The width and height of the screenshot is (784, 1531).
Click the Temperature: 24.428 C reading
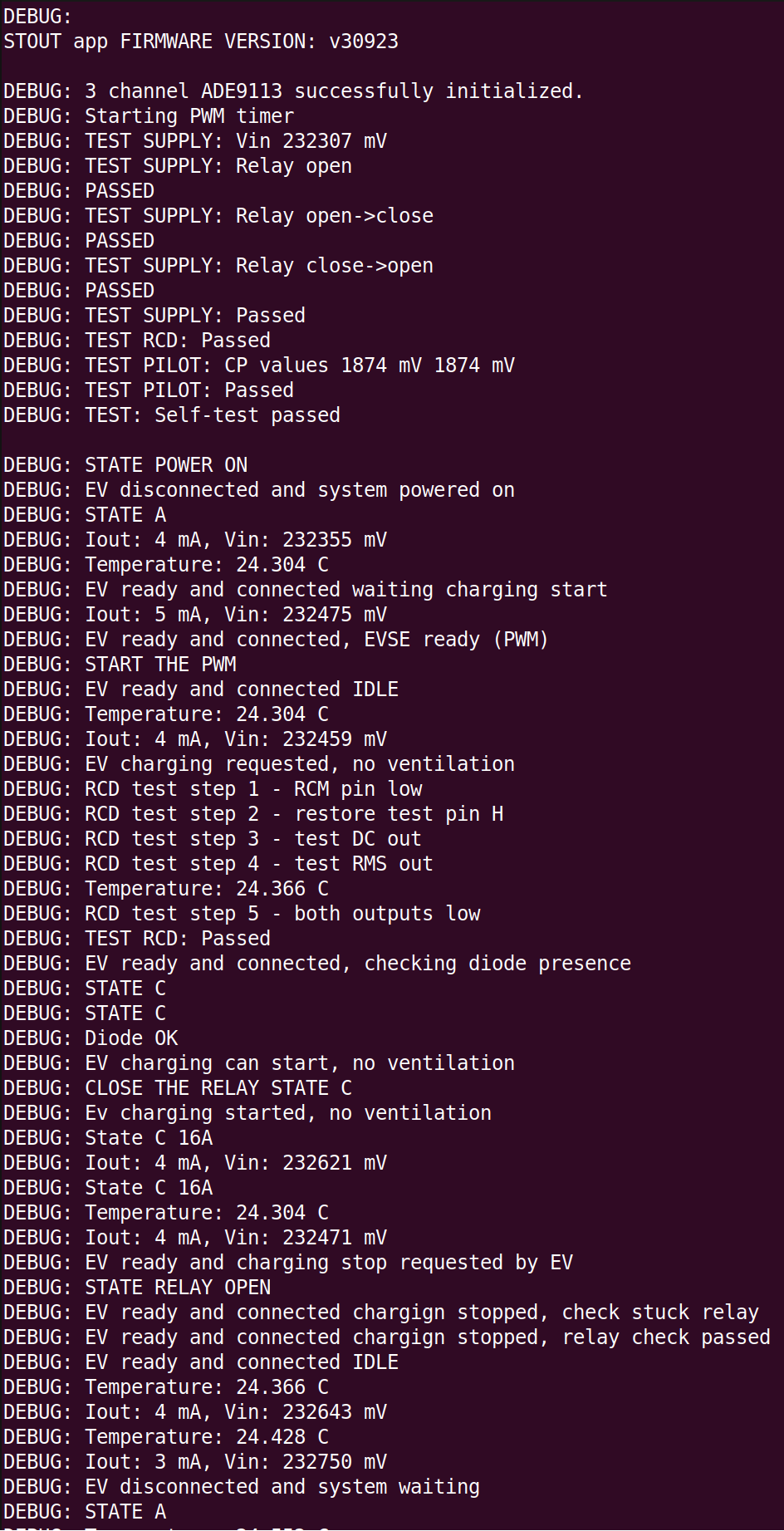pos(207,1437)
